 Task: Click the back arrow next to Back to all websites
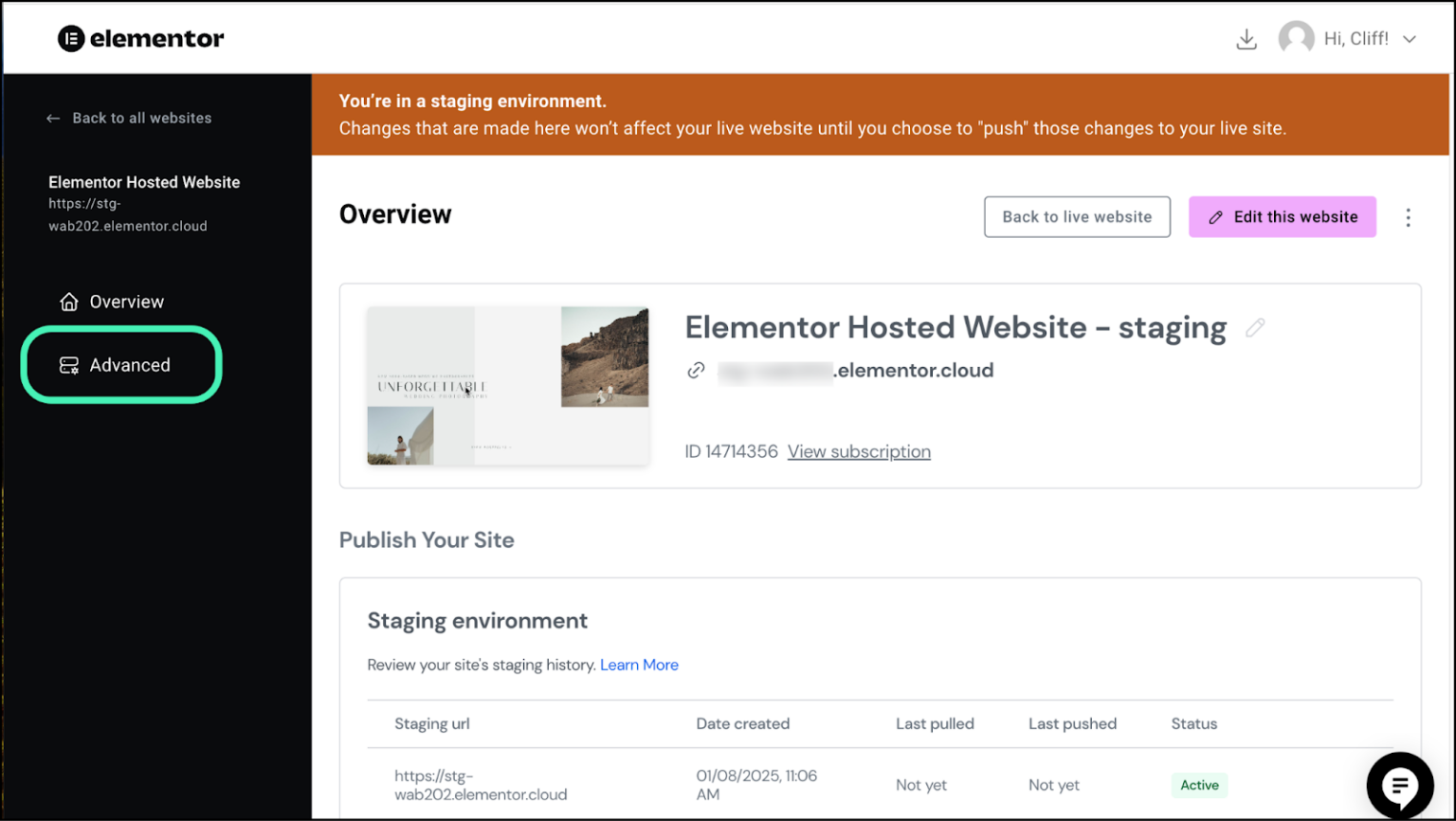pyautogui.click(x=53, y=118)
